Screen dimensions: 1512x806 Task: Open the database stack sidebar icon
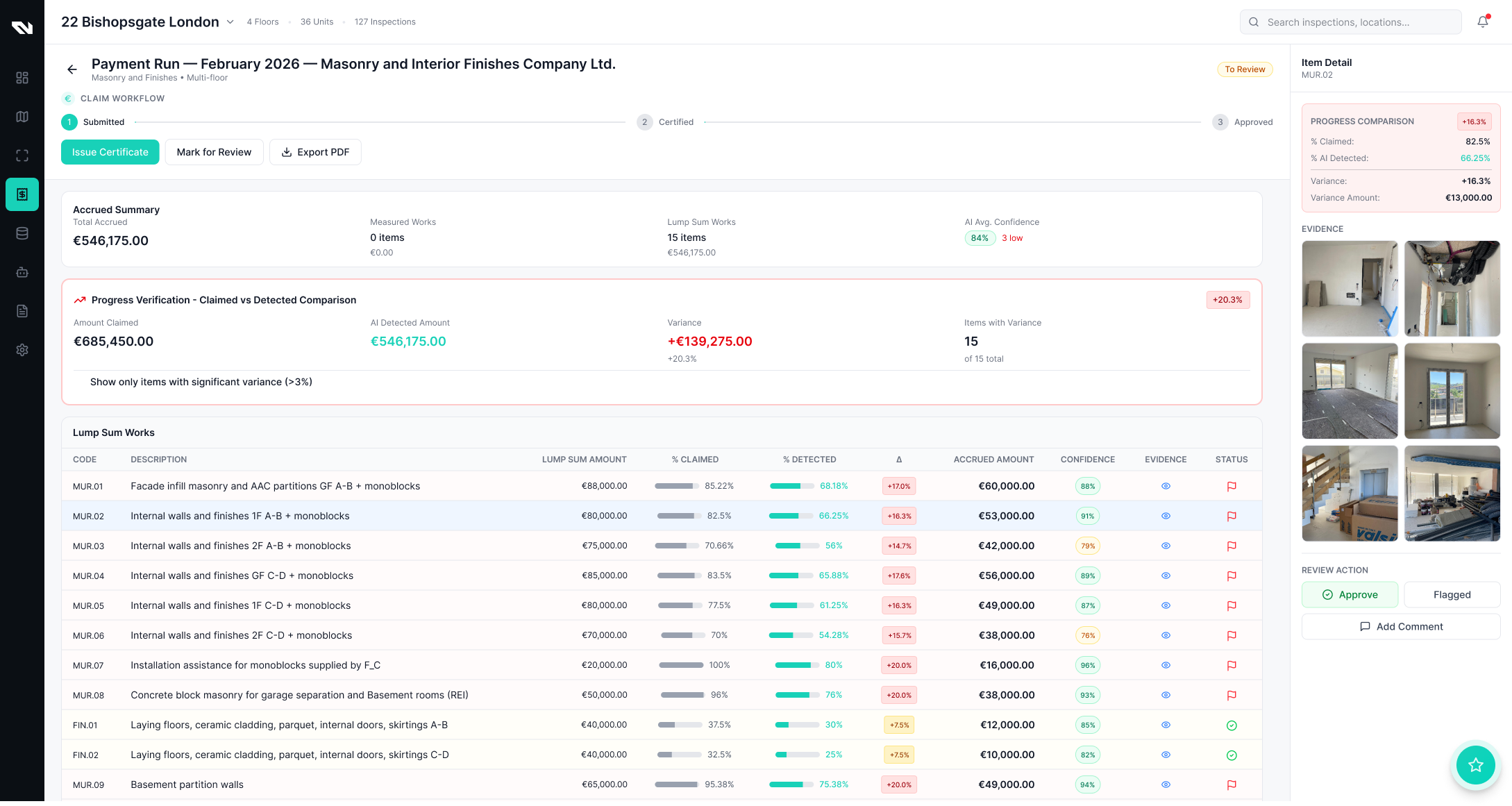point(22,233)
